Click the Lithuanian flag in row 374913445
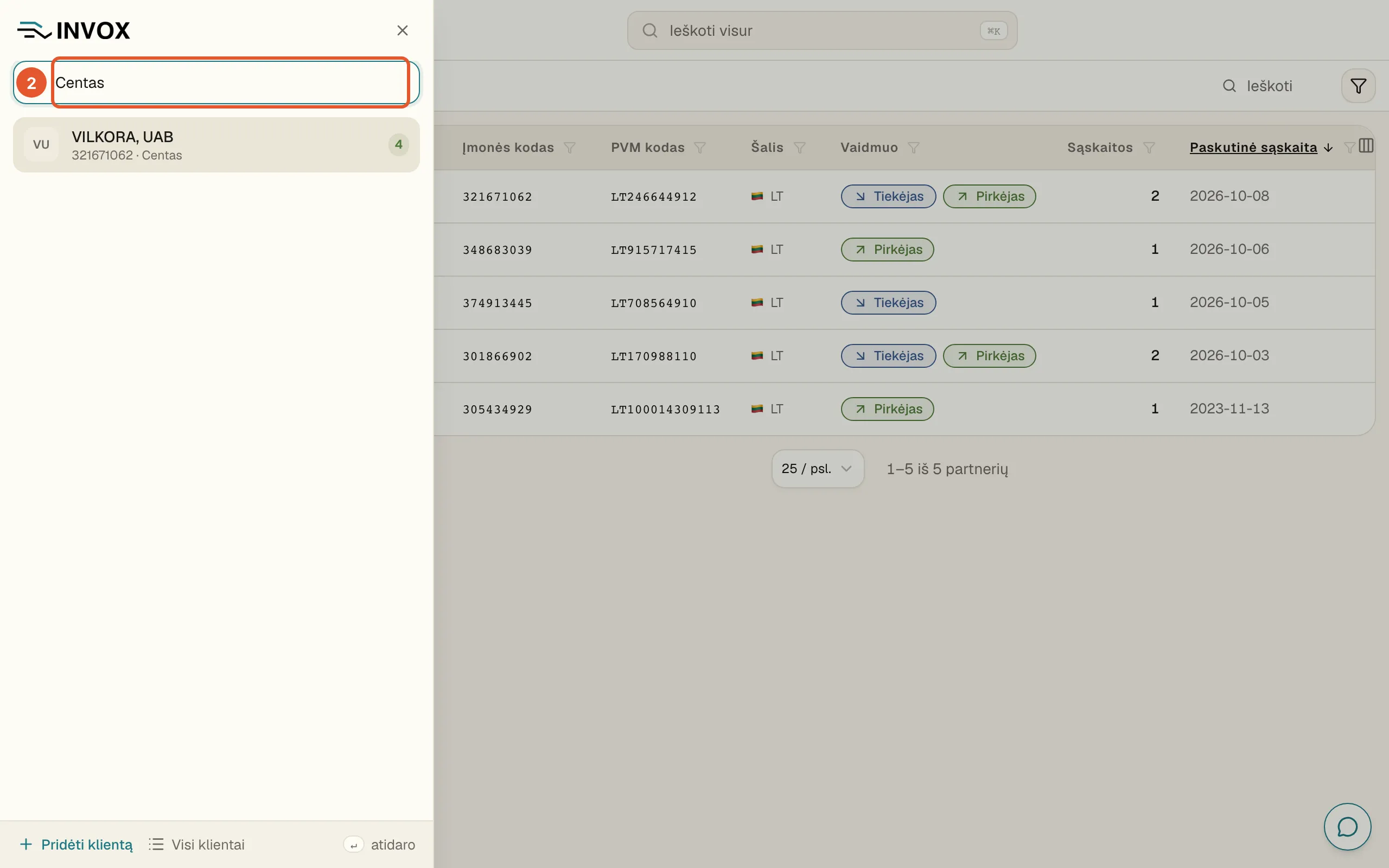This screenshot has width=1389, height=868. 757,303
